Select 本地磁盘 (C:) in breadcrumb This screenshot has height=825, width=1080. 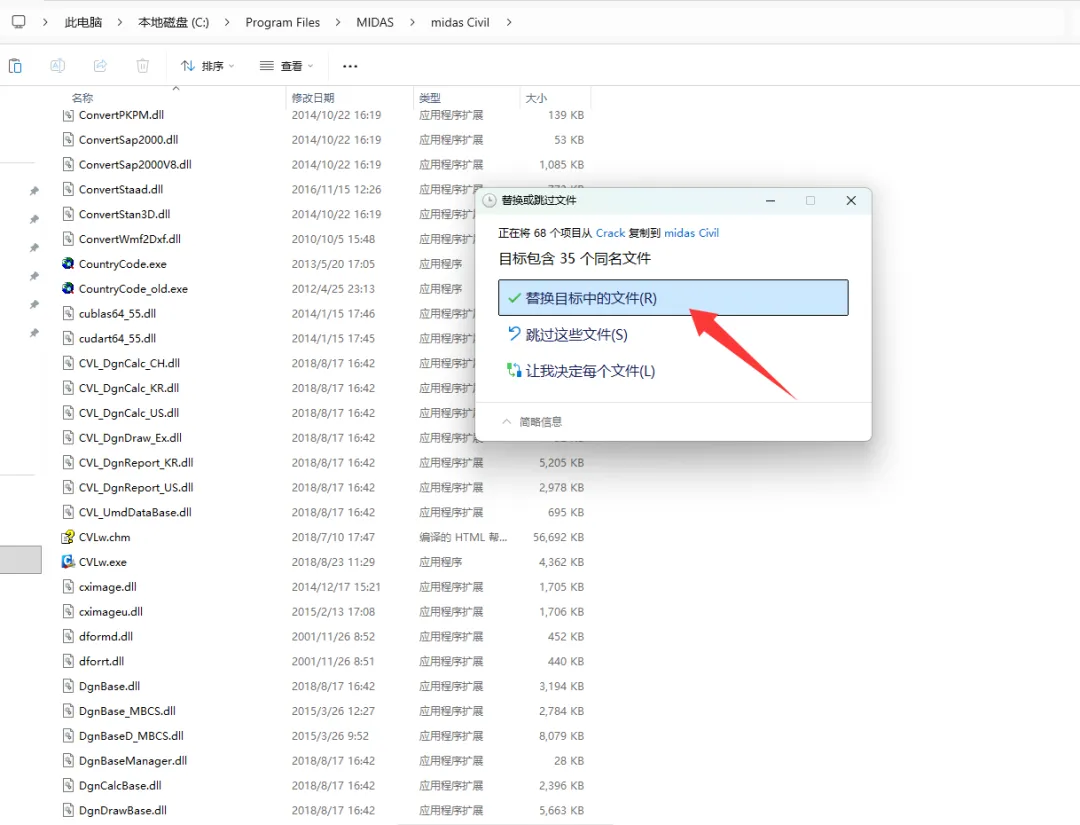(174, 22)
